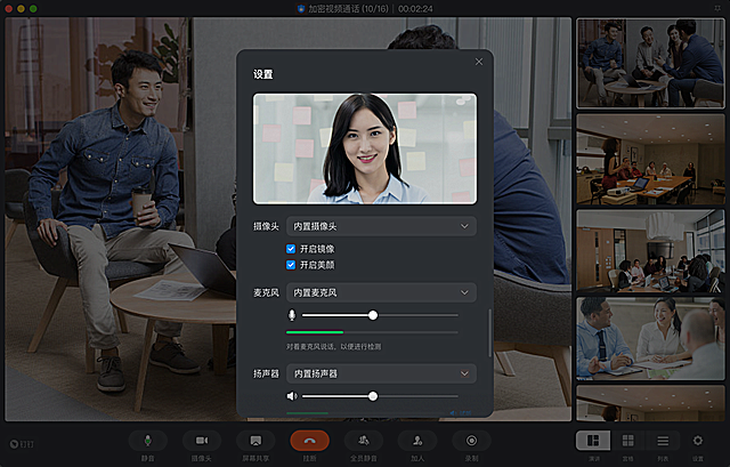Mute all participants (全员静音)
730x467 pixels.
(364, 440)
